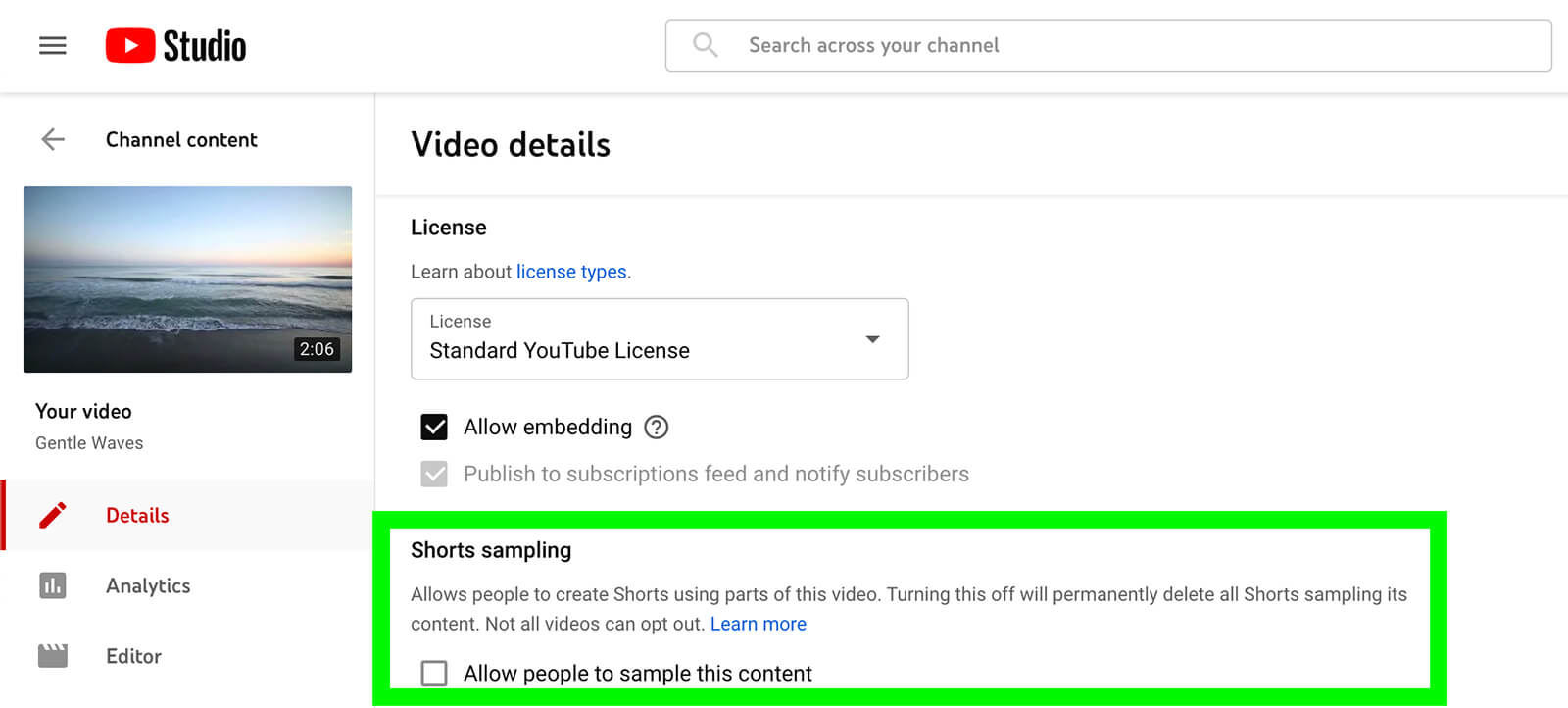Click the Analytics bar chart icon

[53, 586]
